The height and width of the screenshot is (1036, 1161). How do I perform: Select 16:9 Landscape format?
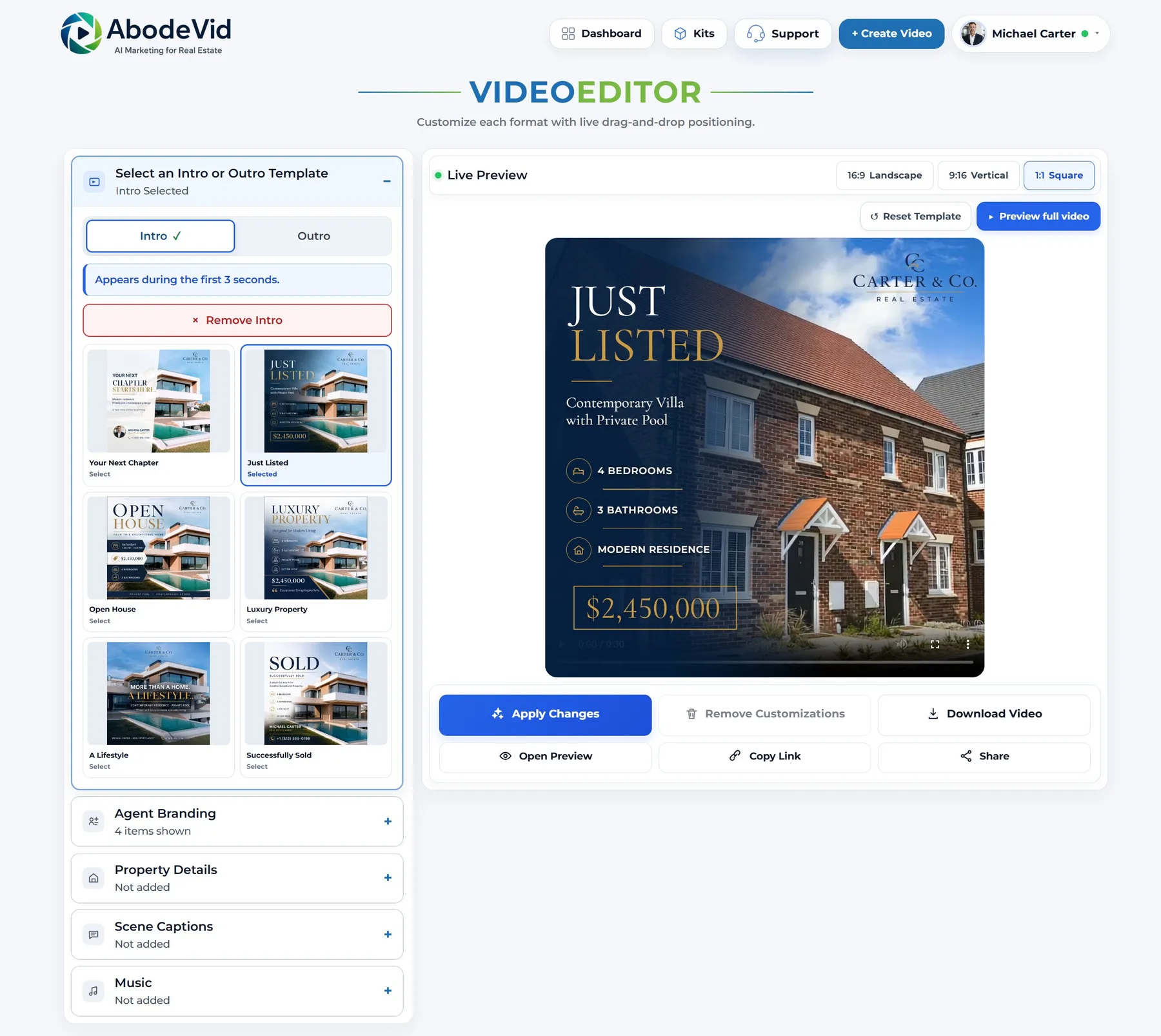(x=884, y=175)
